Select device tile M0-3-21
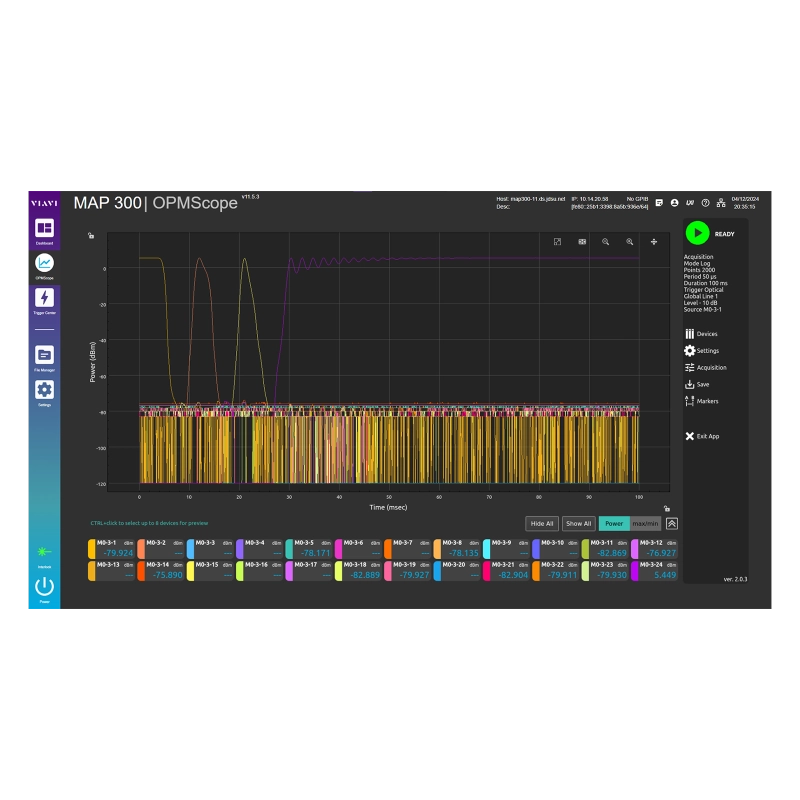This screenshot has height=800, width=800. click(x=506, y=570)
